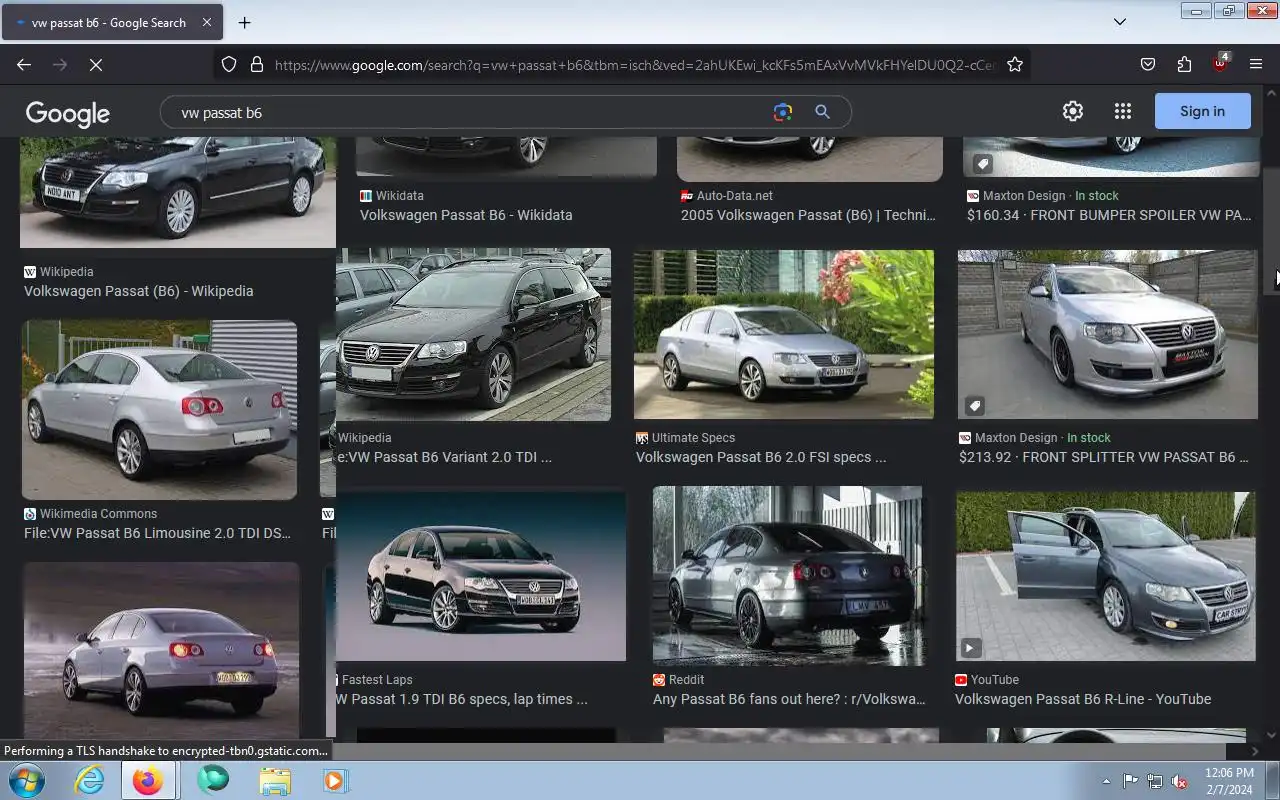
Task: Click the network tray icon
Action: point(1155,781)
